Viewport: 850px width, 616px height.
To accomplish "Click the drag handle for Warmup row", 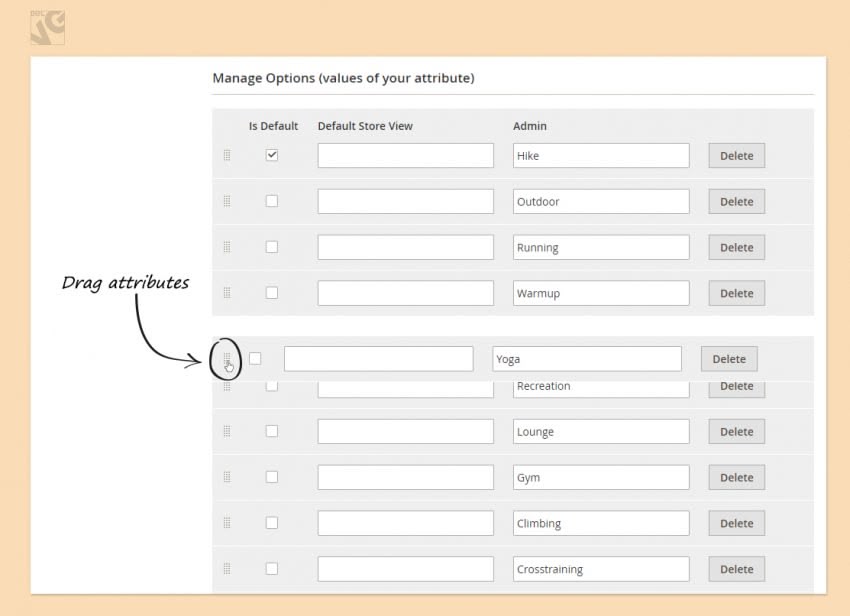I will coord(227,293).
